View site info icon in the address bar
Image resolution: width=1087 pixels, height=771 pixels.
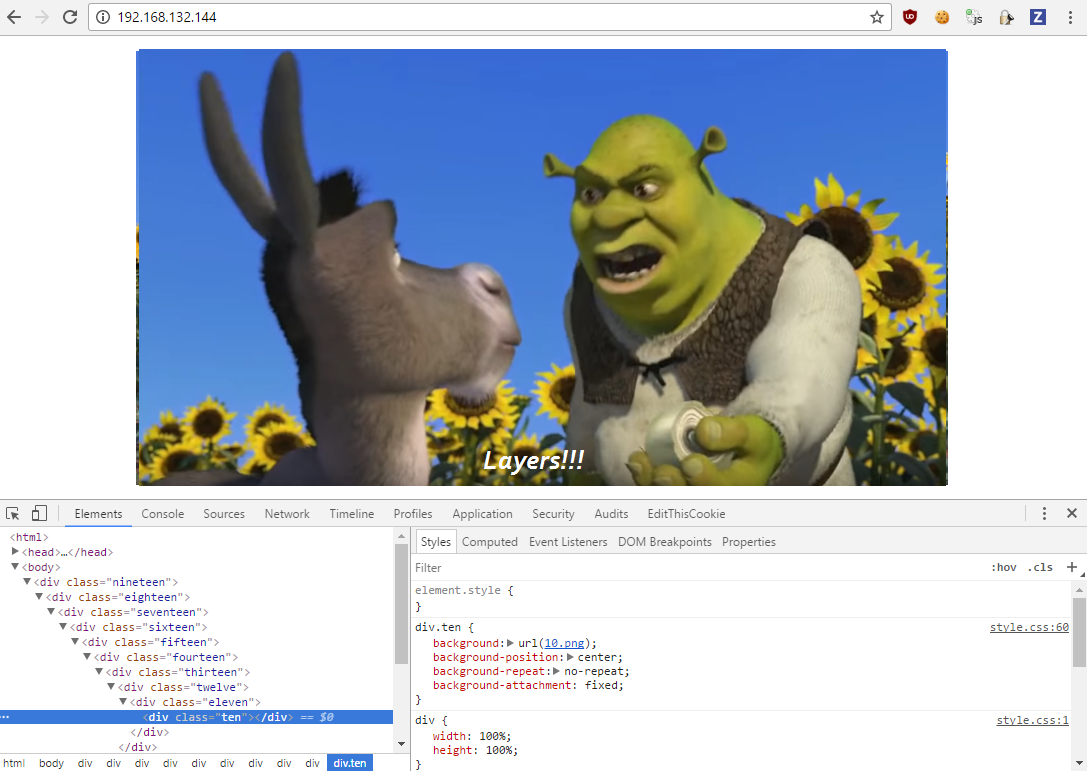[103, 17]
